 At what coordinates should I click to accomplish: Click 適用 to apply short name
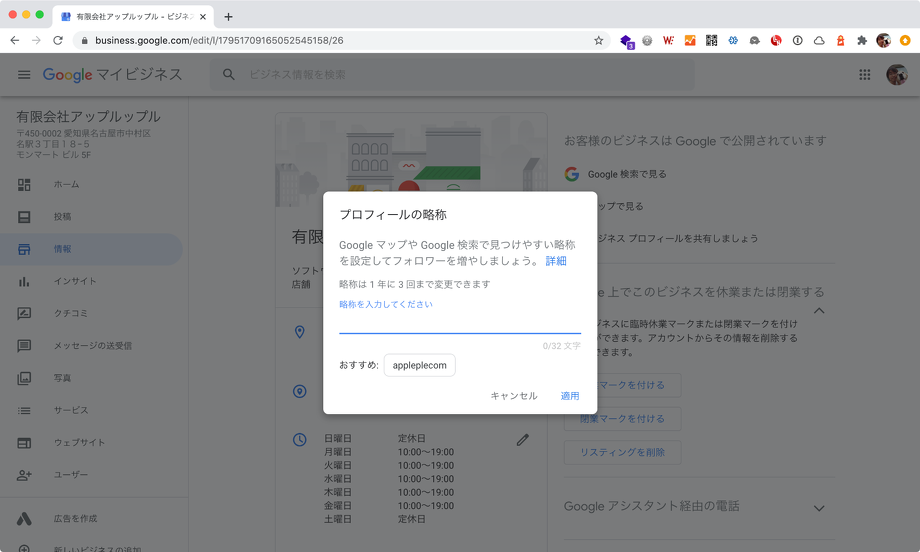(569, 396)
